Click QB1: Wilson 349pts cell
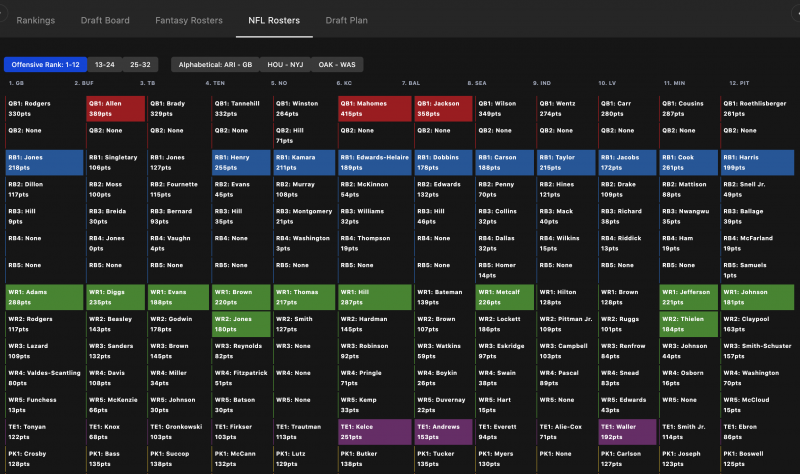The image size is (800, 474). pyautogui.click(x=505, y=109)
